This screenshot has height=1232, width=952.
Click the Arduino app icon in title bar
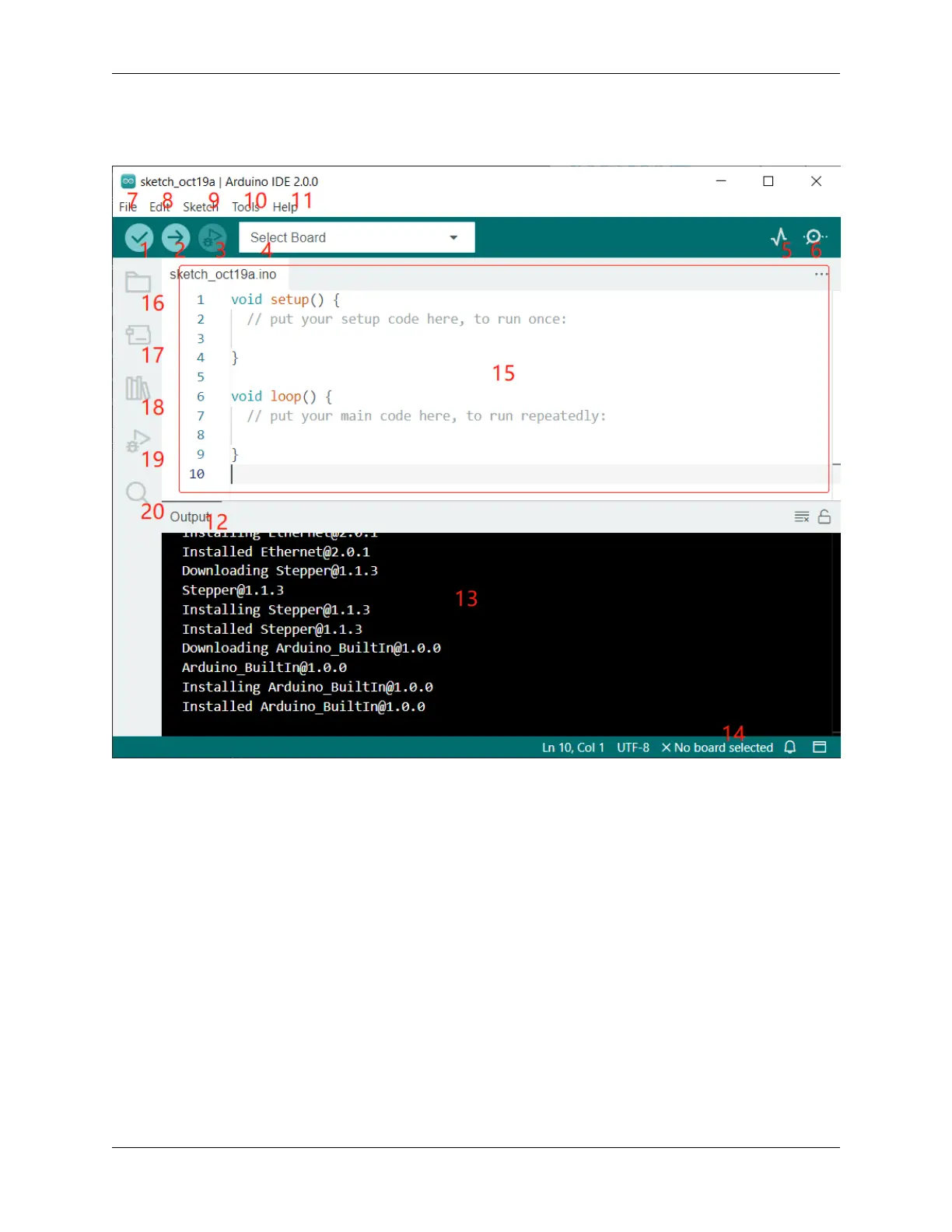point(128,181)
